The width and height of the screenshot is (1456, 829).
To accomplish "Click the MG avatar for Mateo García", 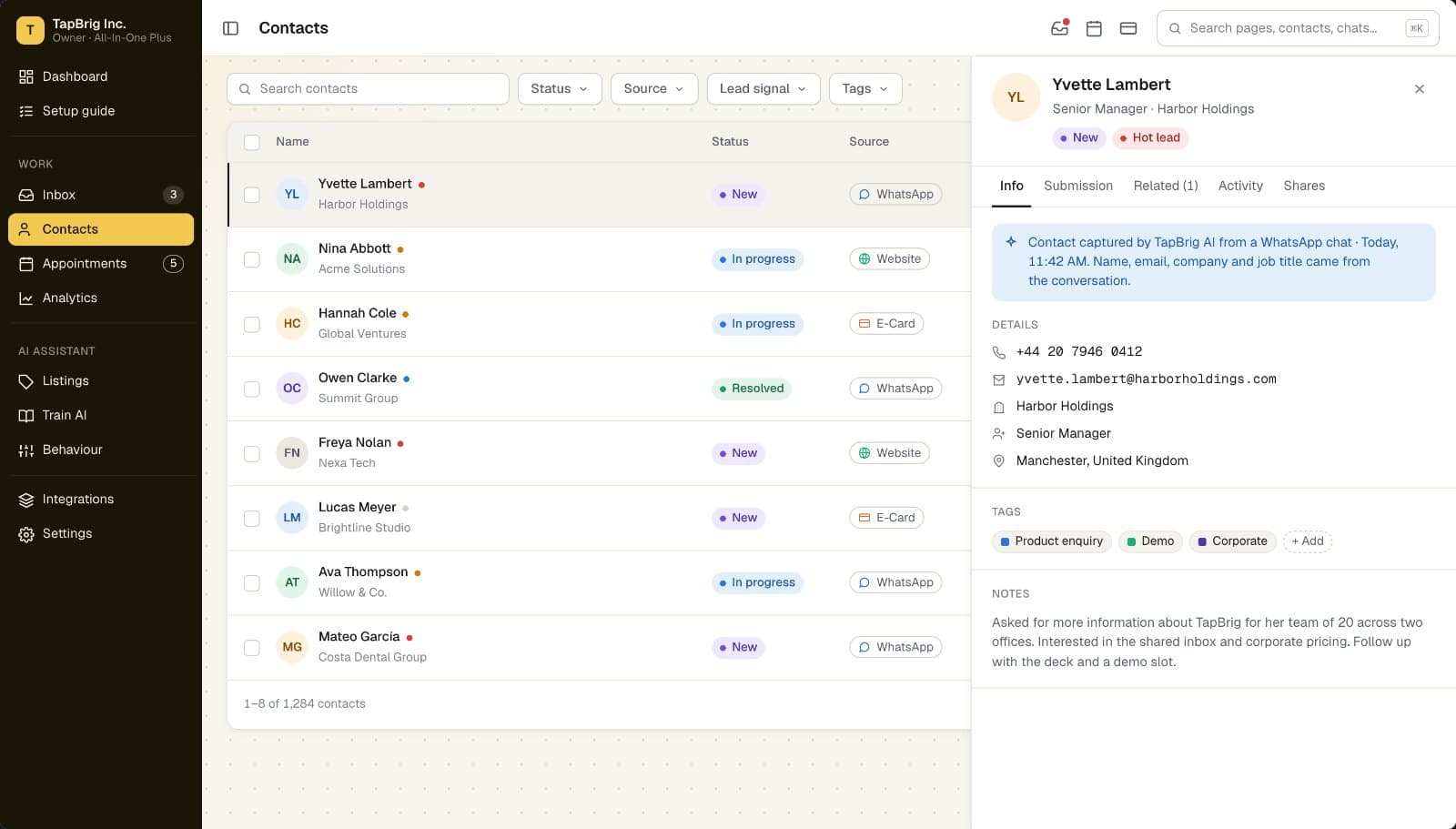I will [x=292, y=648].
